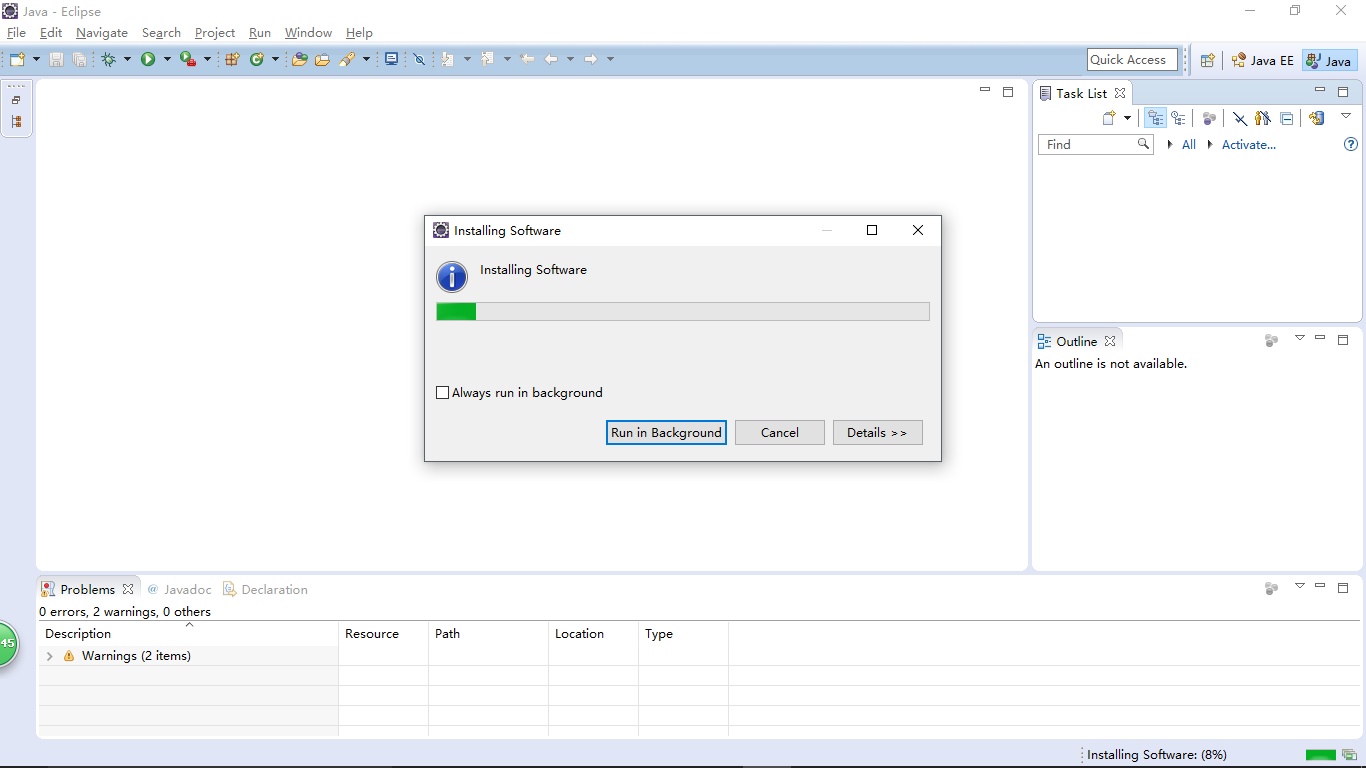Open the Run menu

[260, 33]
